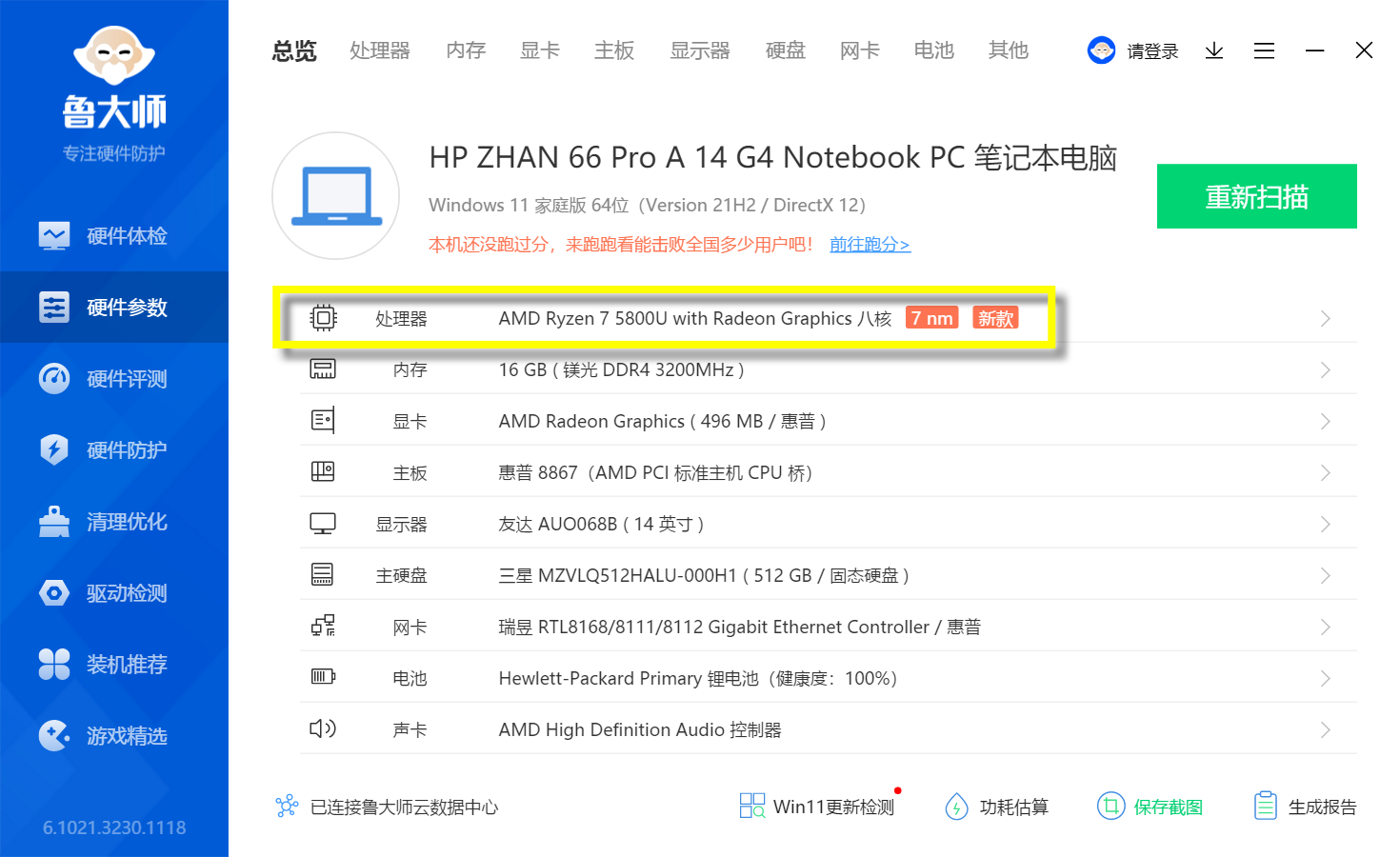The width and height of the screenshot is (1400, 857).
Task: Expand the 显示器 row chevron
Action: [x=1325, y=524]
